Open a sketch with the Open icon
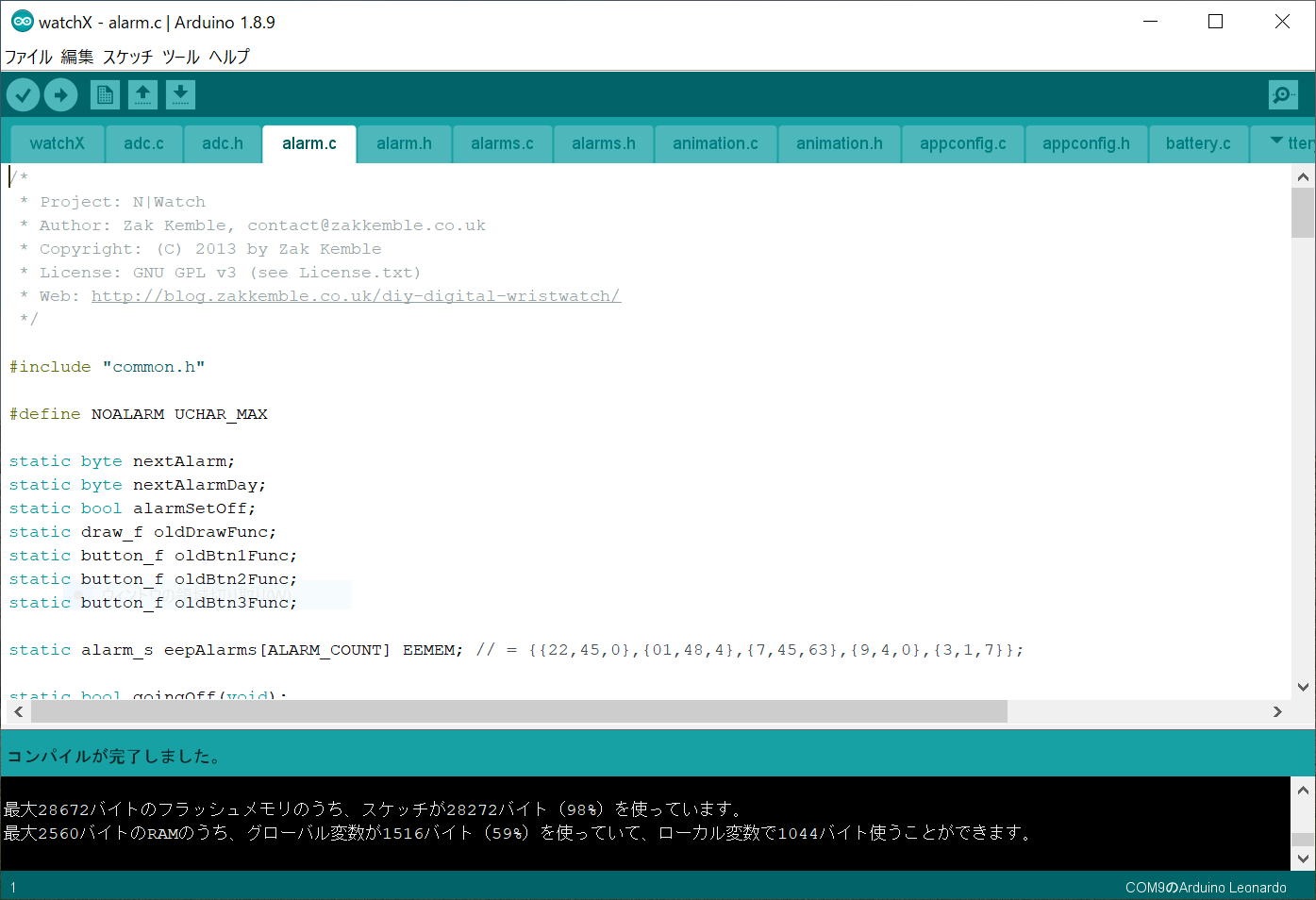The width and height of the screenshot is (1316, 900). (142, 94)
